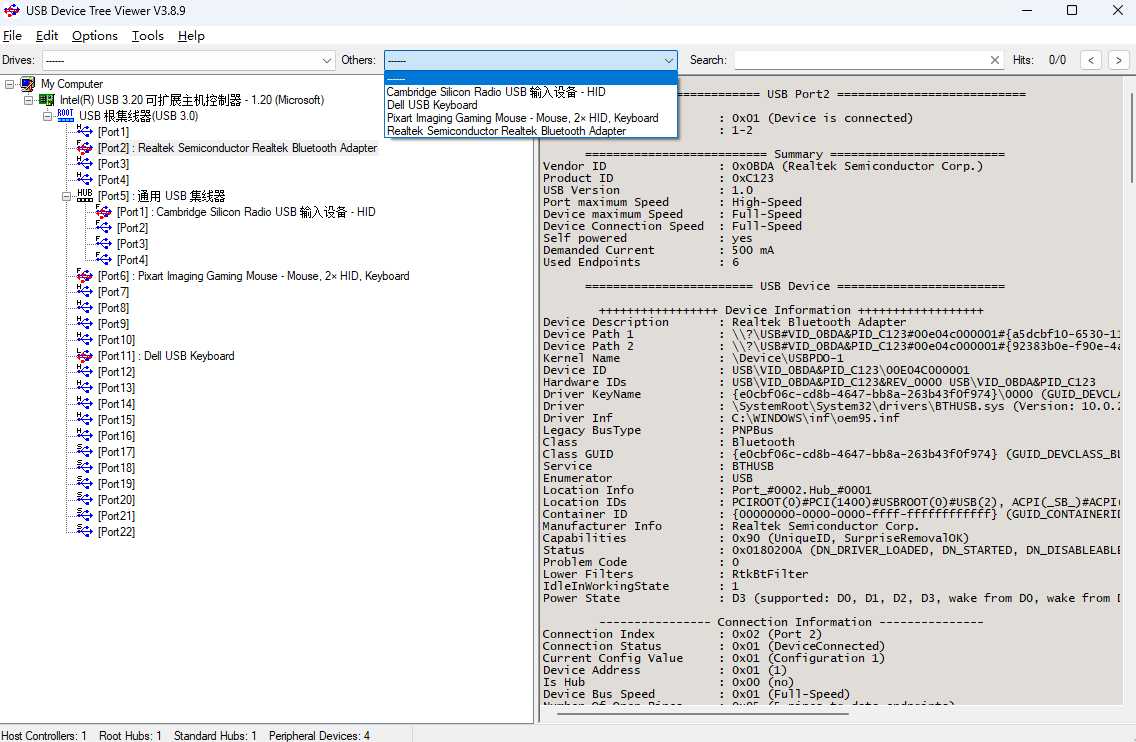The height and width of the screenshot is (742, 1136).
Task: Collapse the Intel USB host controller node
Action: [29, 100]
